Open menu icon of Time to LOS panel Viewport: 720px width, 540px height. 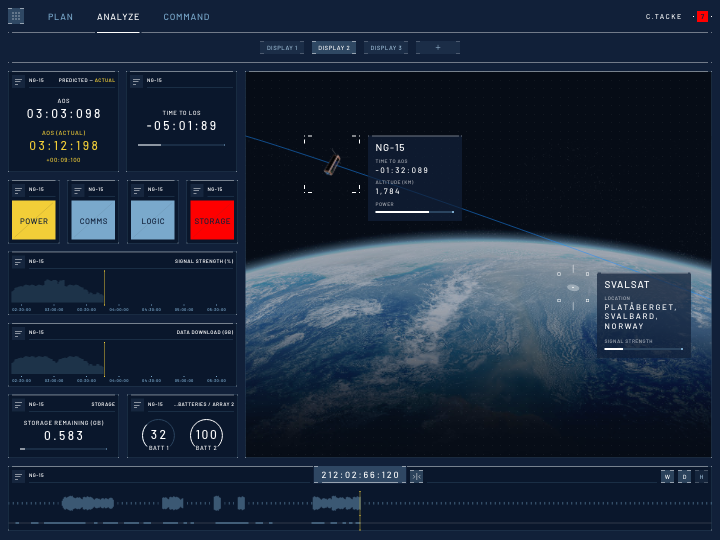coord(136,82)
